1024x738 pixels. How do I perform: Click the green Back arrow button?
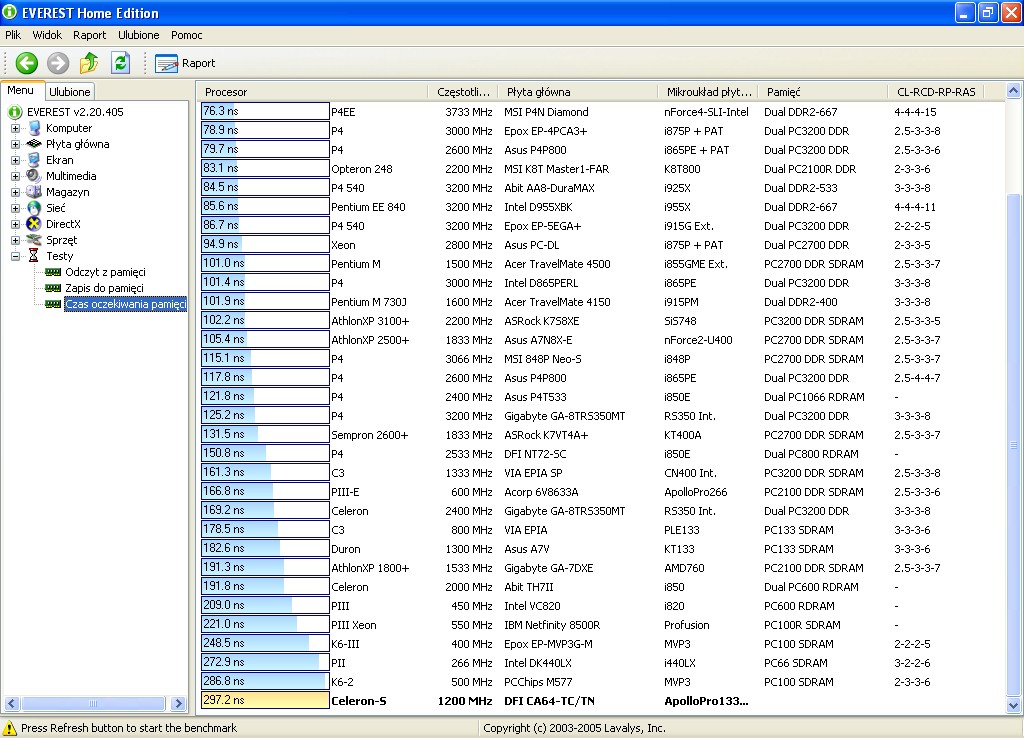coord(27,63)
